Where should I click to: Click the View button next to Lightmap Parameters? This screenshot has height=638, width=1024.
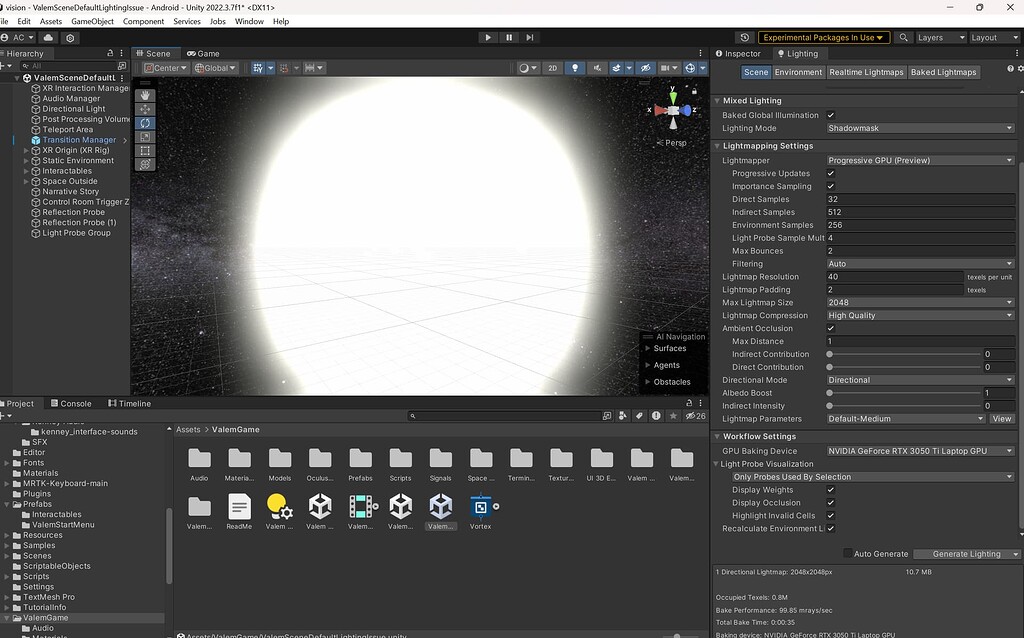(x=1001, y=418)
